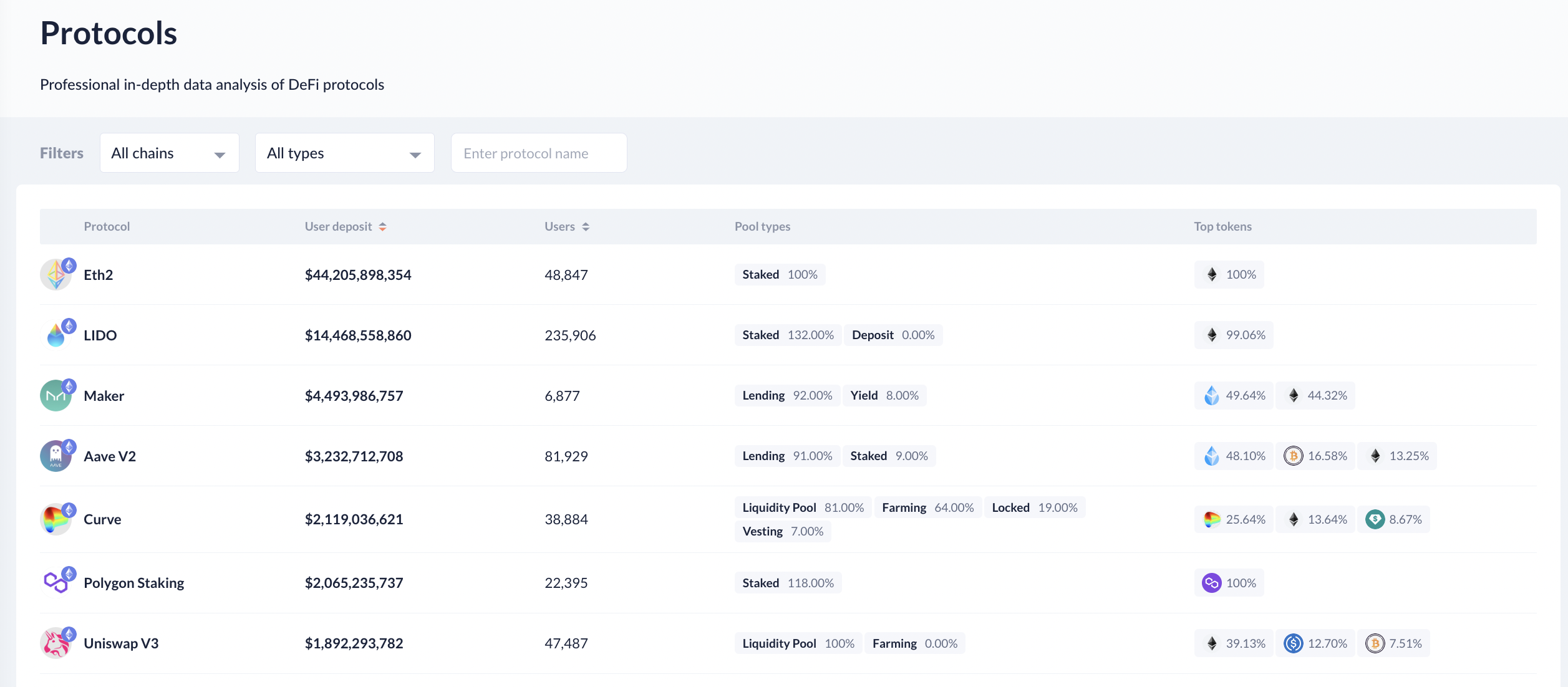Click Maker's Lending 92.00% pool tag
Screen dimensions: 1568x687
pyautogui.click(x=787, y=395)
